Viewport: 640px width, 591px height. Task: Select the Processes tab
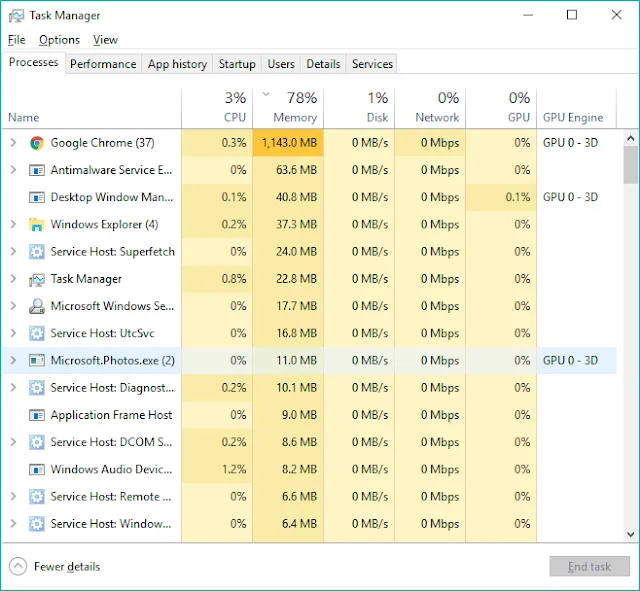point(33,62)
